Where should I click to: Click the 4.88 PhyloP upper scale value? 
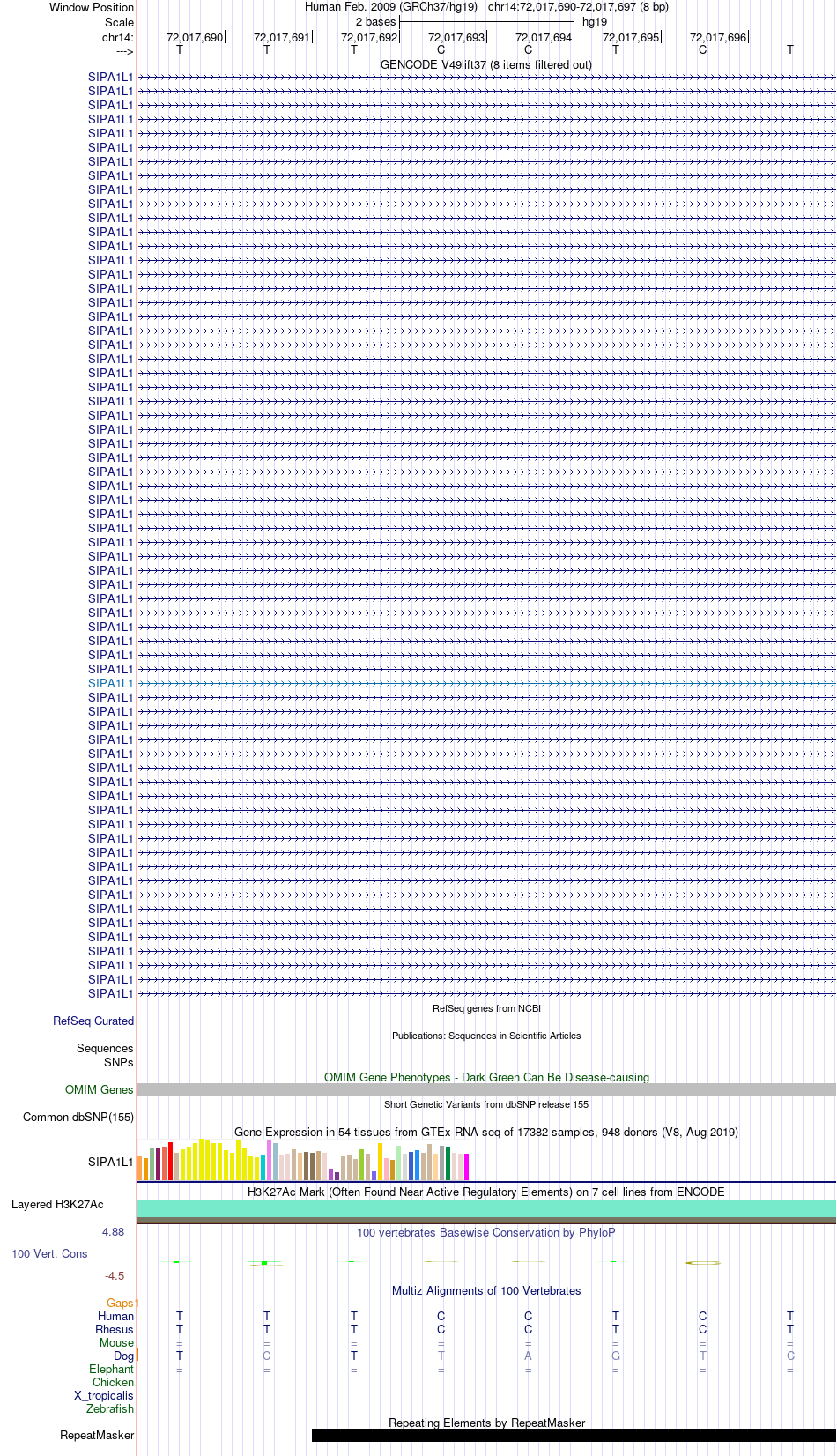(113, 1232)
